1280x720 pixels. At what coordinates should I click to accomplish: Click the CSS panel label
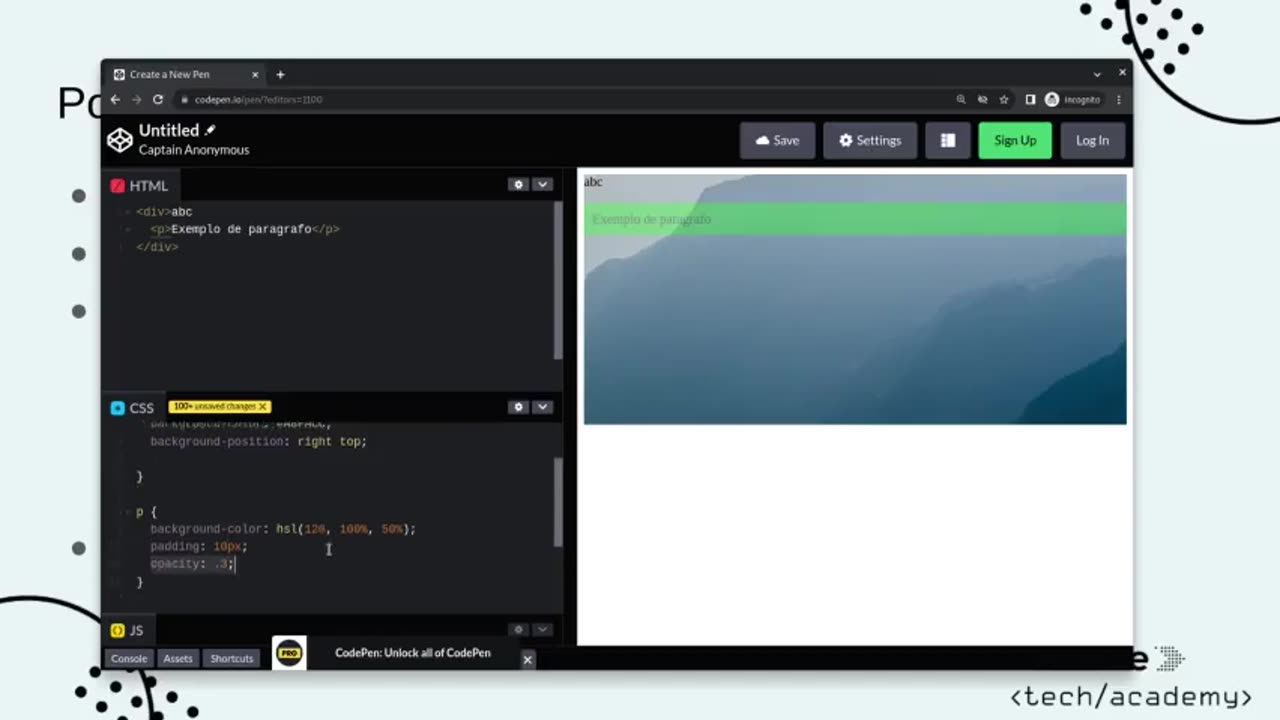(x=132, y=408)
